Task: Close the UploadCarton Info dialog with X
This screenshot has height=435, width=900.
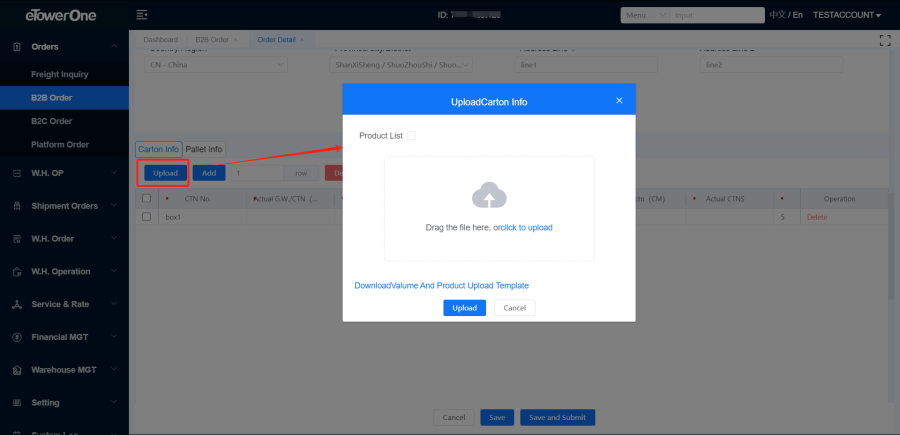Action: (x=619, y=101)
